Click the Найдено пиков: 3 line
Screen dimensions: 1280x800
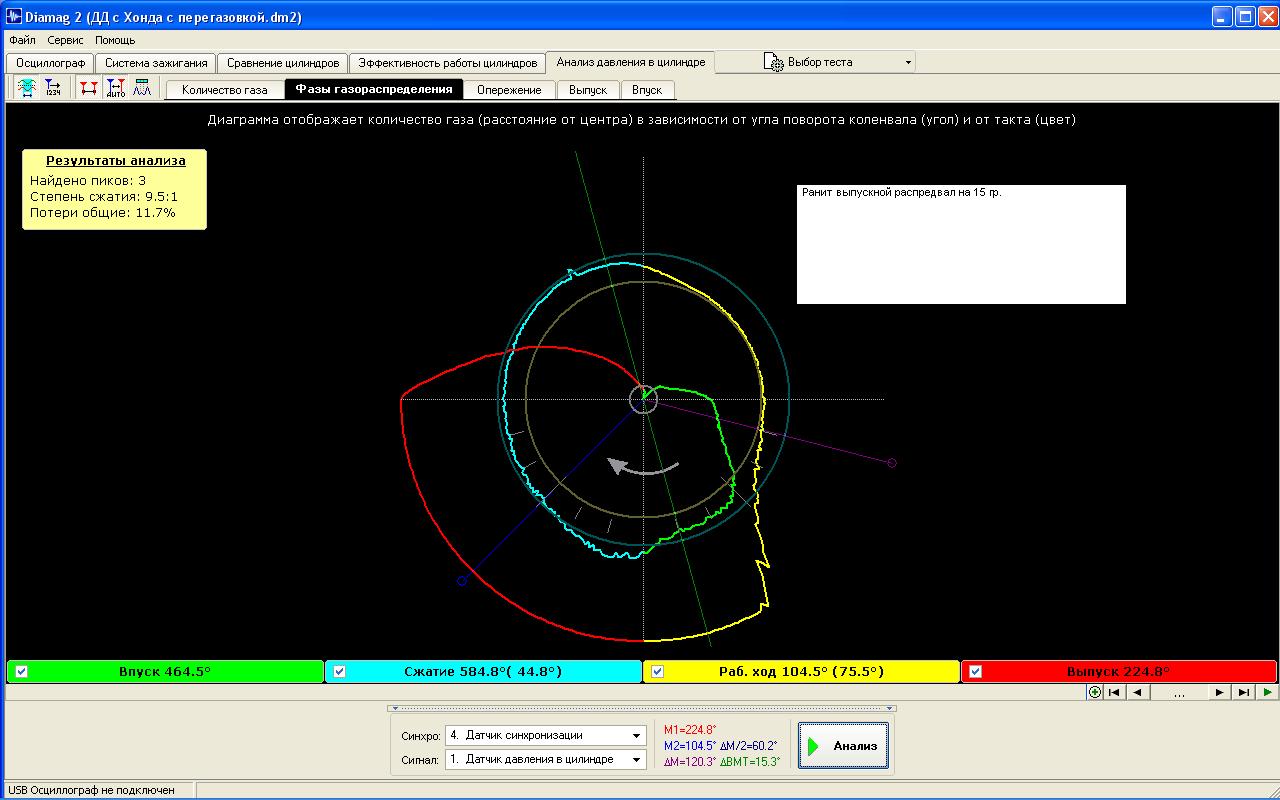coord(88,180)
